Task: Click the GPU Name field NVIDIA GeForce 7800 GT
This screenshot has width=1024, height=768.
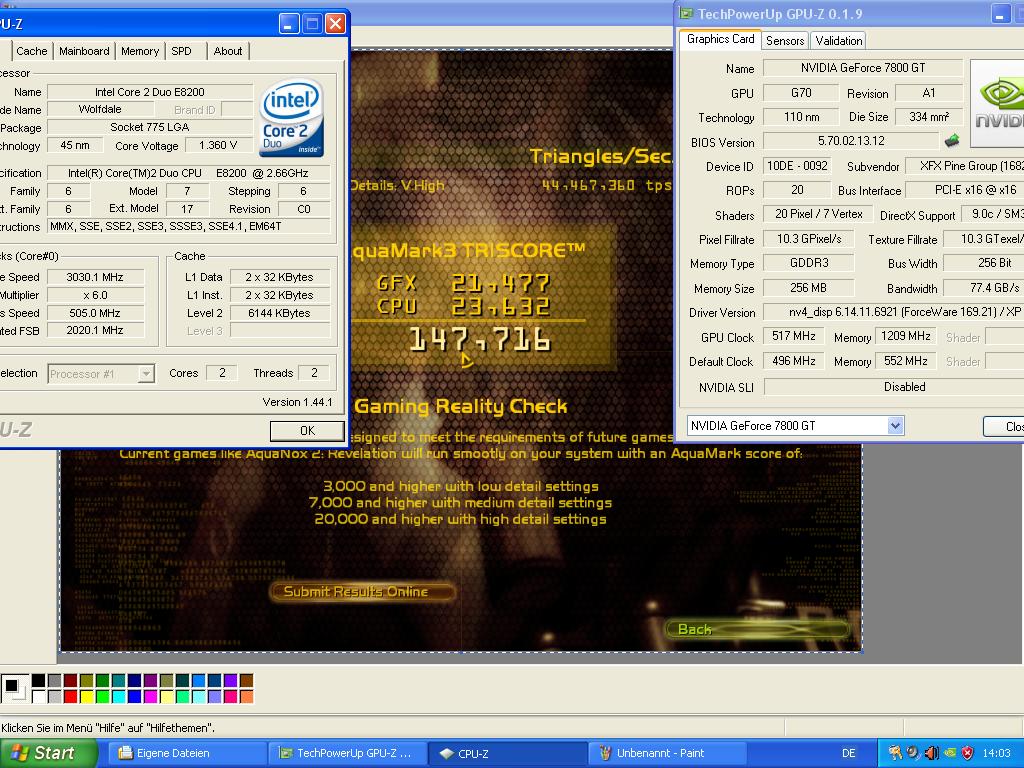Action: (x=863, y=67)
